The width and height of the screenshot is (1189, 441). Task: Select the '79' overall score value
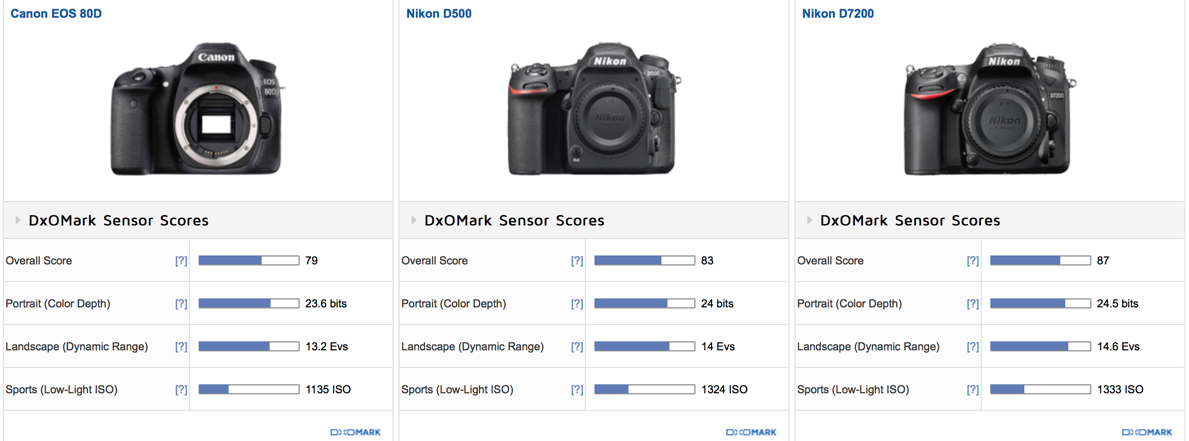(x=312, y=261)
